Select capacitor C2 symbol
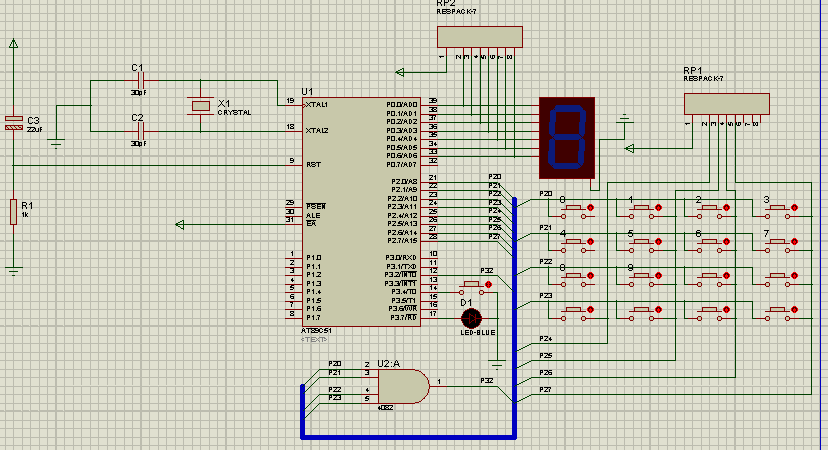 click(x=140, y=131)
